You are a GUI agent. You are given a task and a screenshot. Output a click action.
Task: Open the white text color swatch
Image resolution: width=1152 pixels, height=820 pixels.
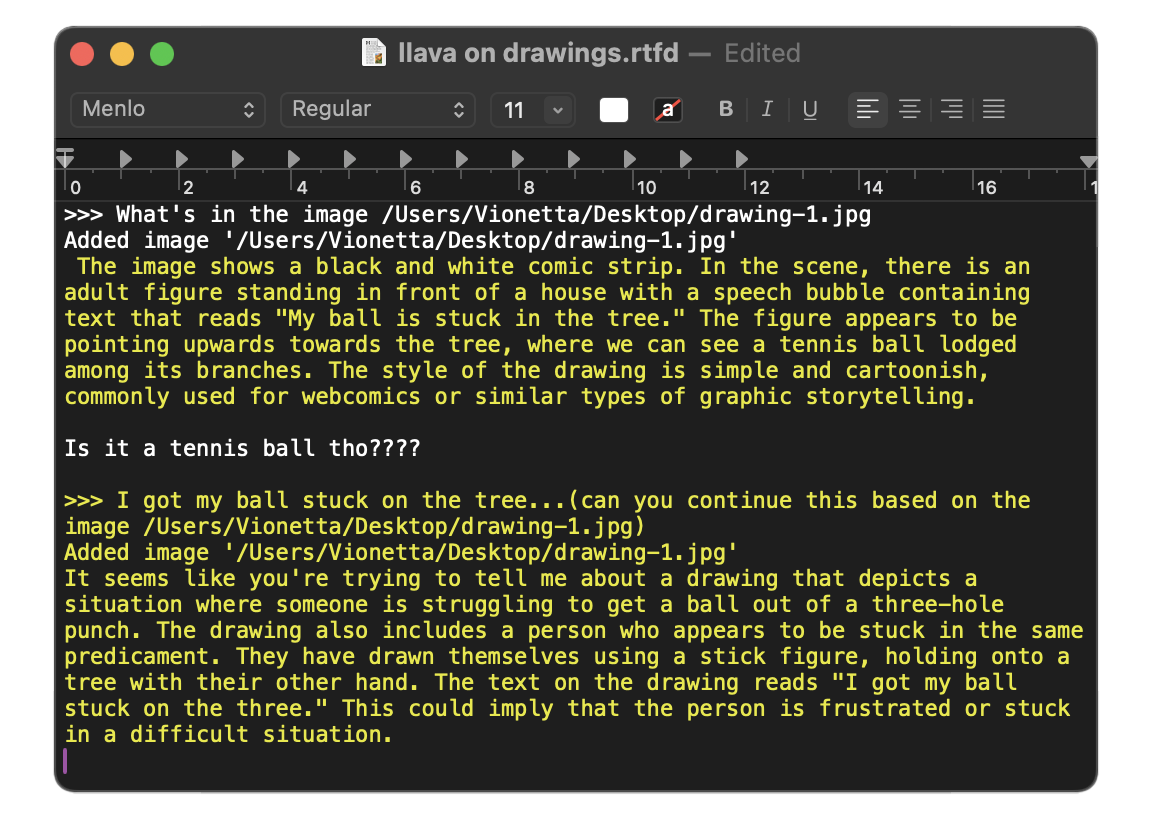coord(614,110)
